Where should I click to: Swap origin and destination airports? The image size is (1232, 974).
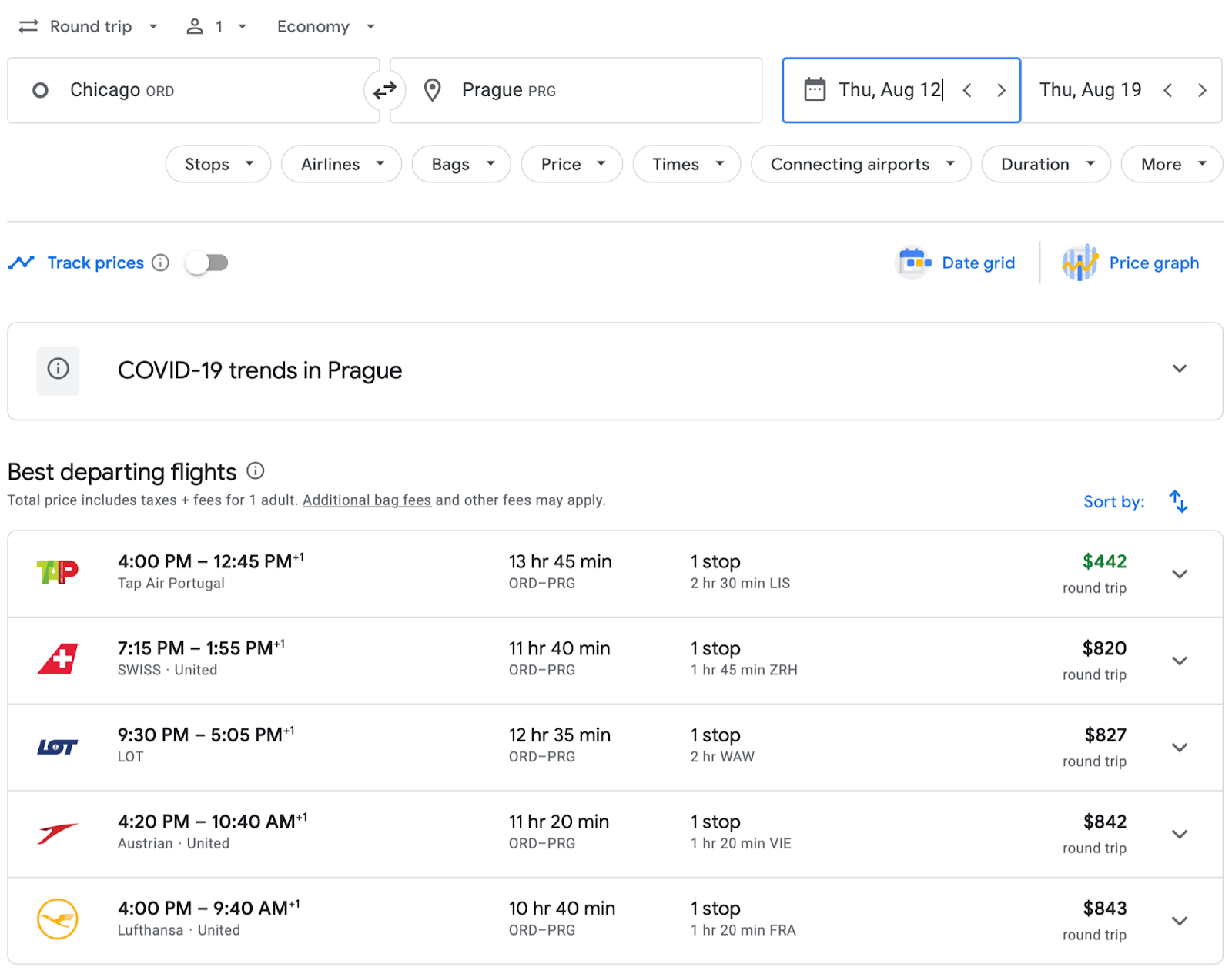[x=384, y=90]
